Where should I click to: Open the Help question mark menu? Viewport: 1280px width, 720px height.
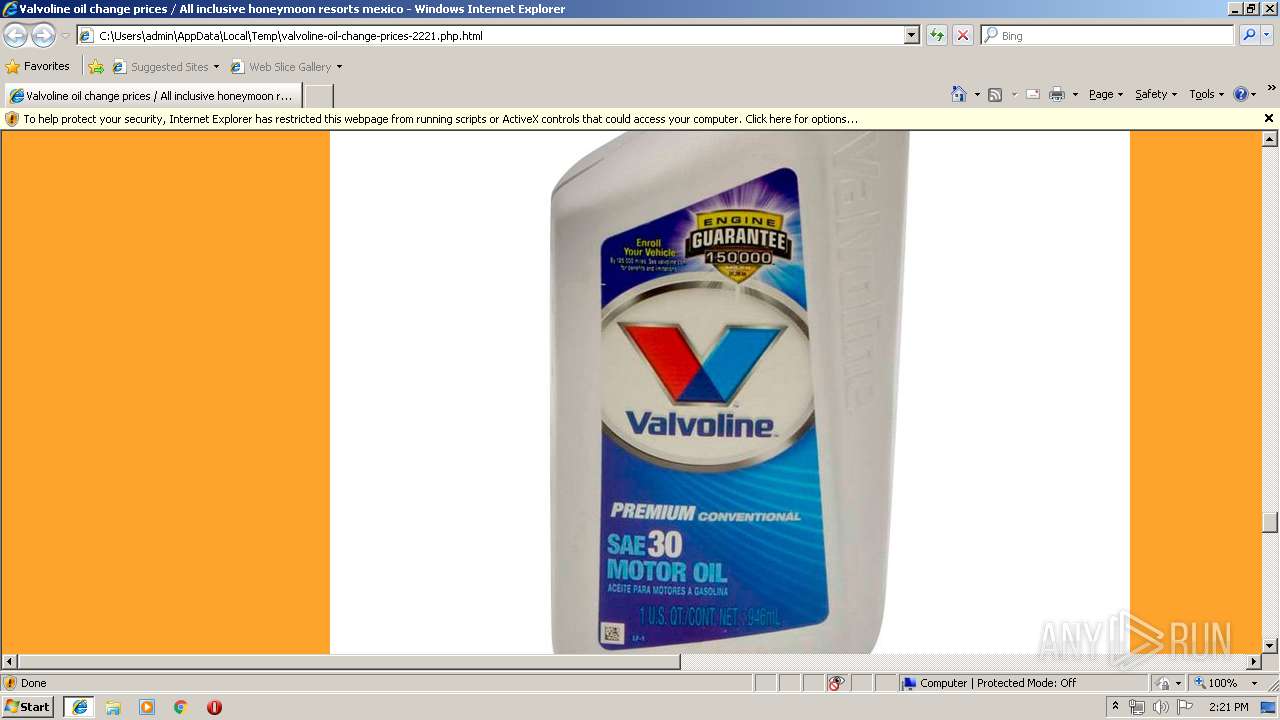[x=1245, y=94]
